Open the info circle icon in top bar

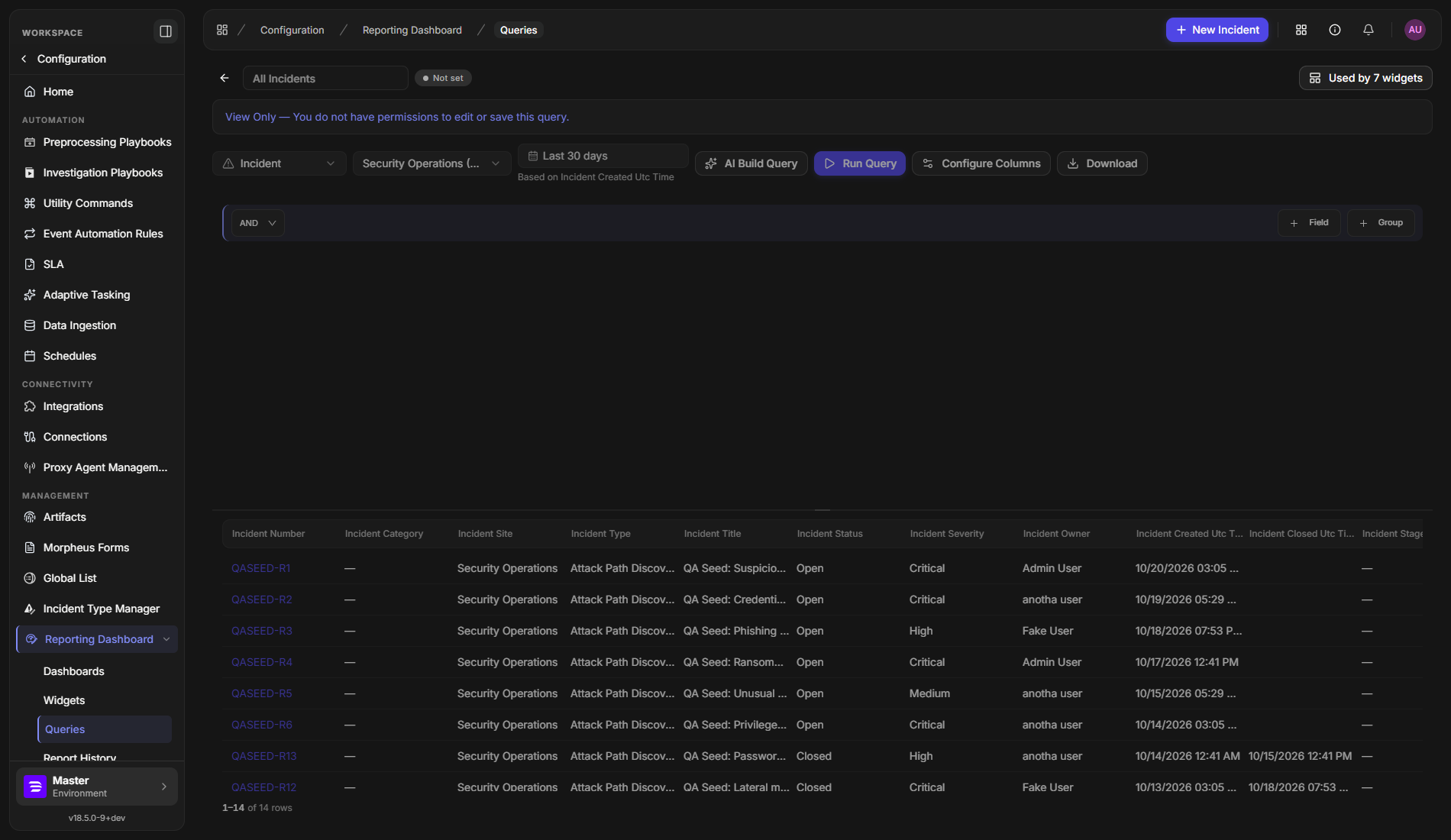coord(1335,30)
